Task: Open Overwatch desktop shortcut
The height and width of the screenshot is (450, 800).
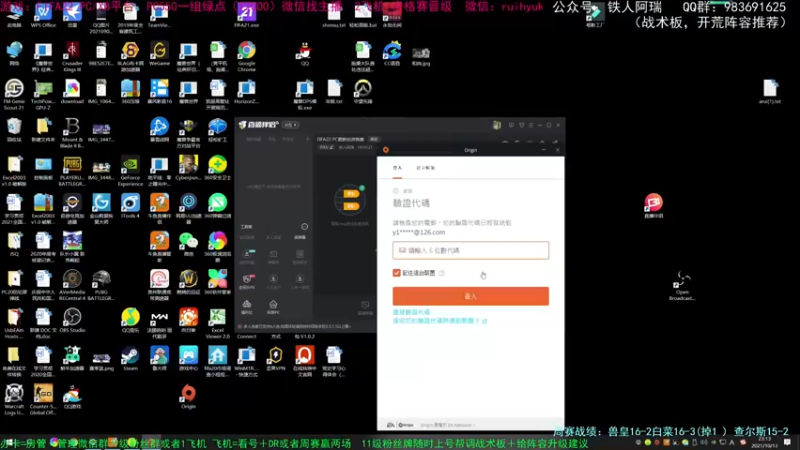Action: click(x=363, y=91)
